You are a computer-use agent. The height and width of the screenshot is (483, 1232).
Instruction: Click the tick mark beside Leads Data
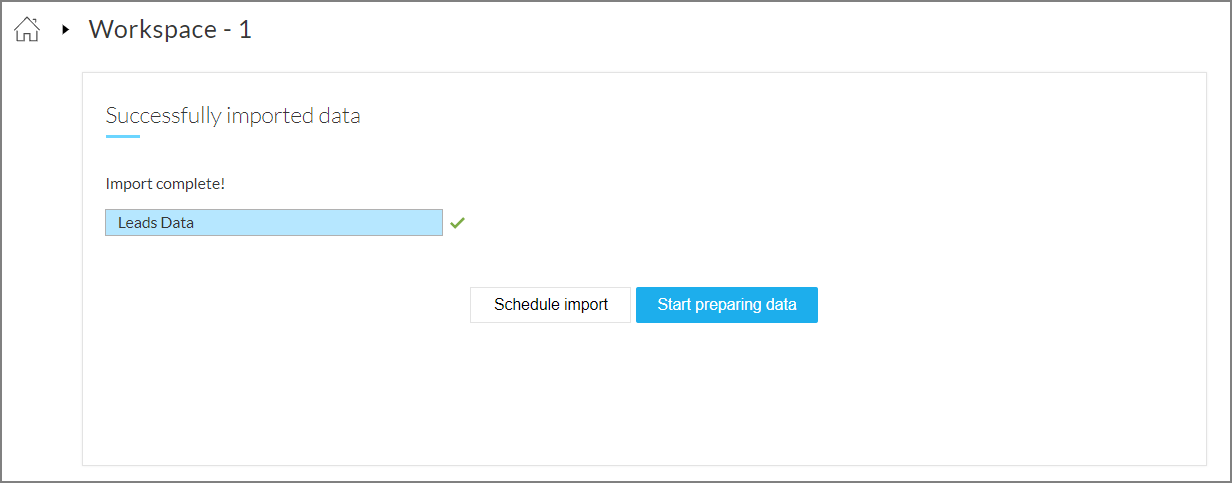tap(457, 223)
